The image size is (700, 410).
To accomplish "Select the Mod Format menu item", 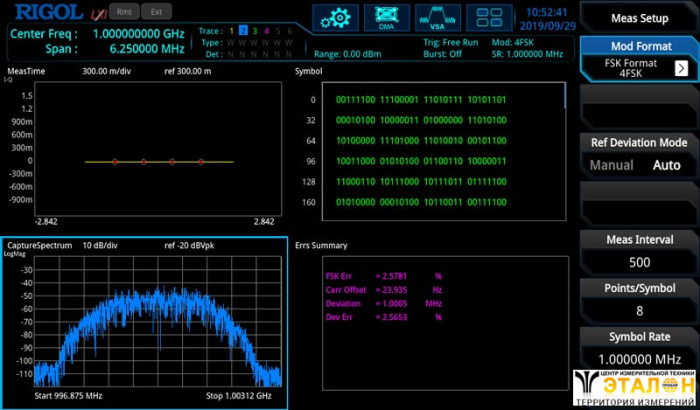I will pyautogui.click(x=640, y=47).
